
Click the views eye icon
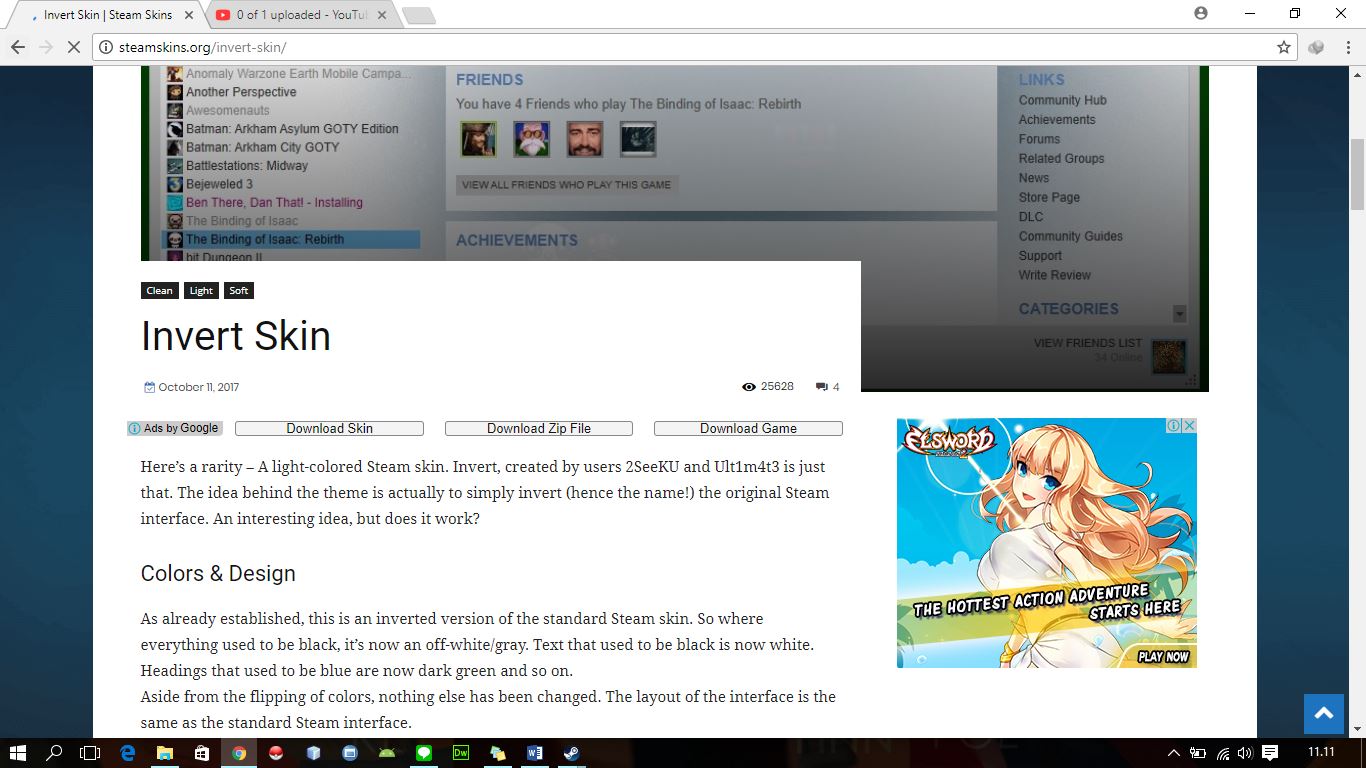point(749,387)
